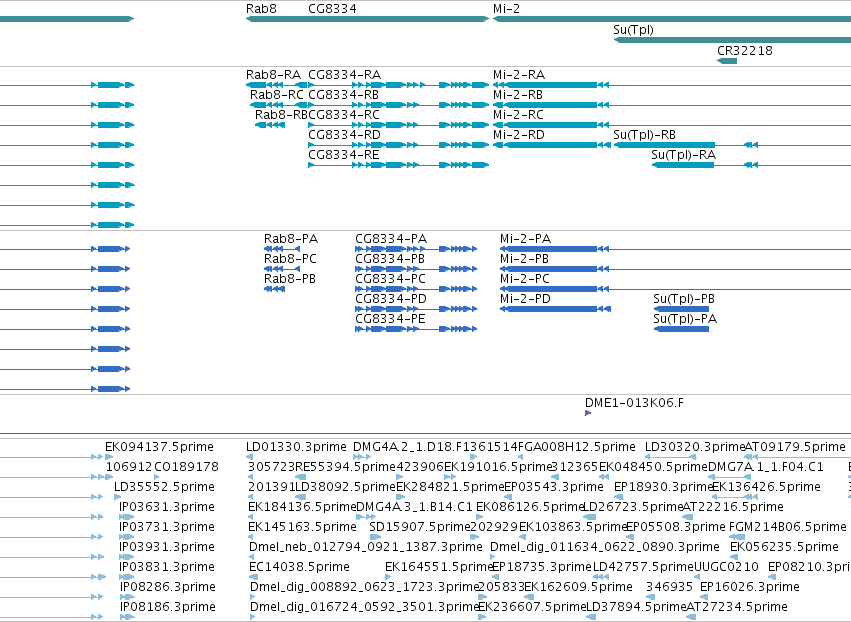
Task: Click protein label Rab8-PB
Action: pos(290,280)
